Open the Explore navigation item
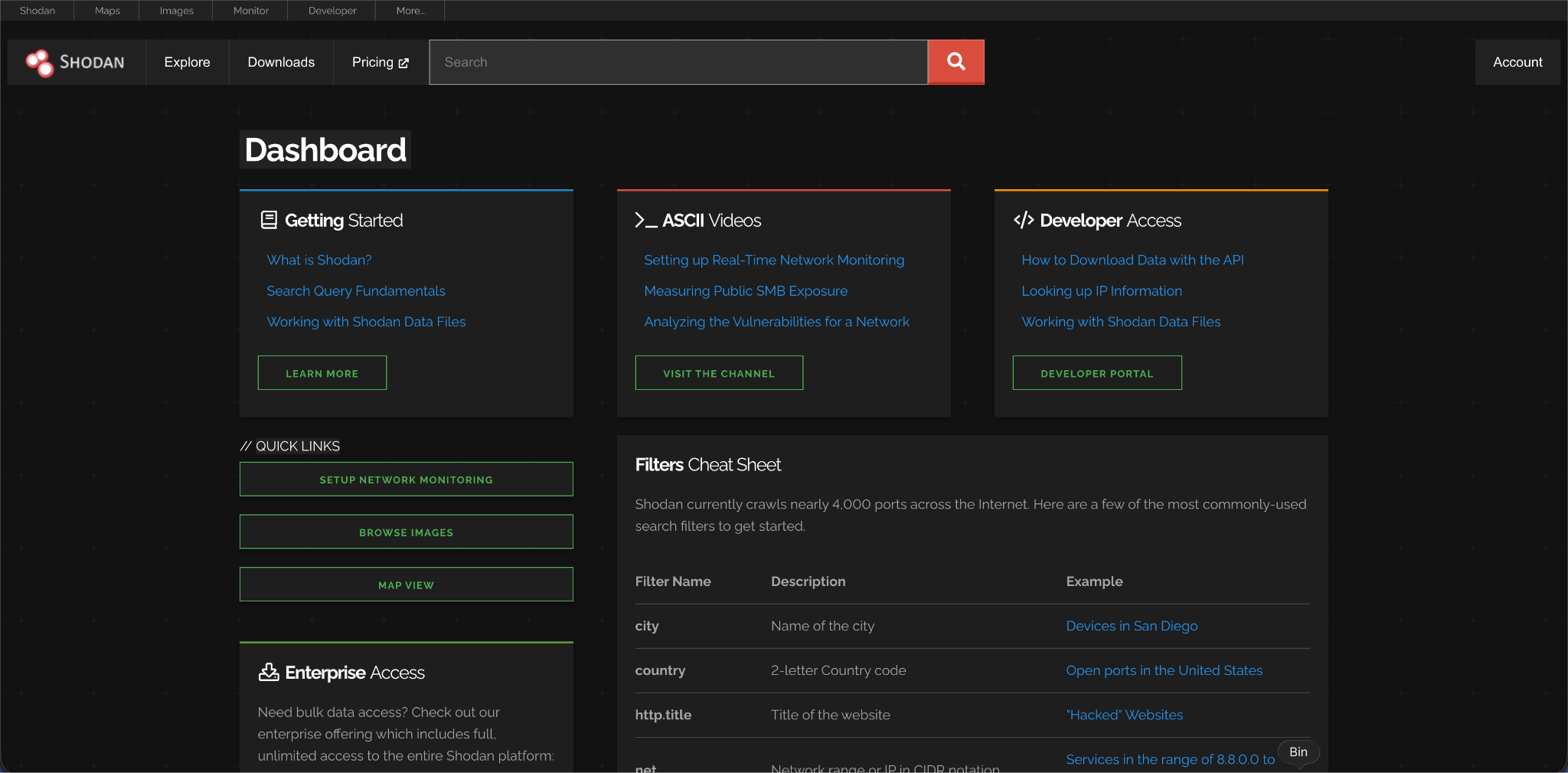The height and width of the screenshot is (773, 1568). coord(187,62)
